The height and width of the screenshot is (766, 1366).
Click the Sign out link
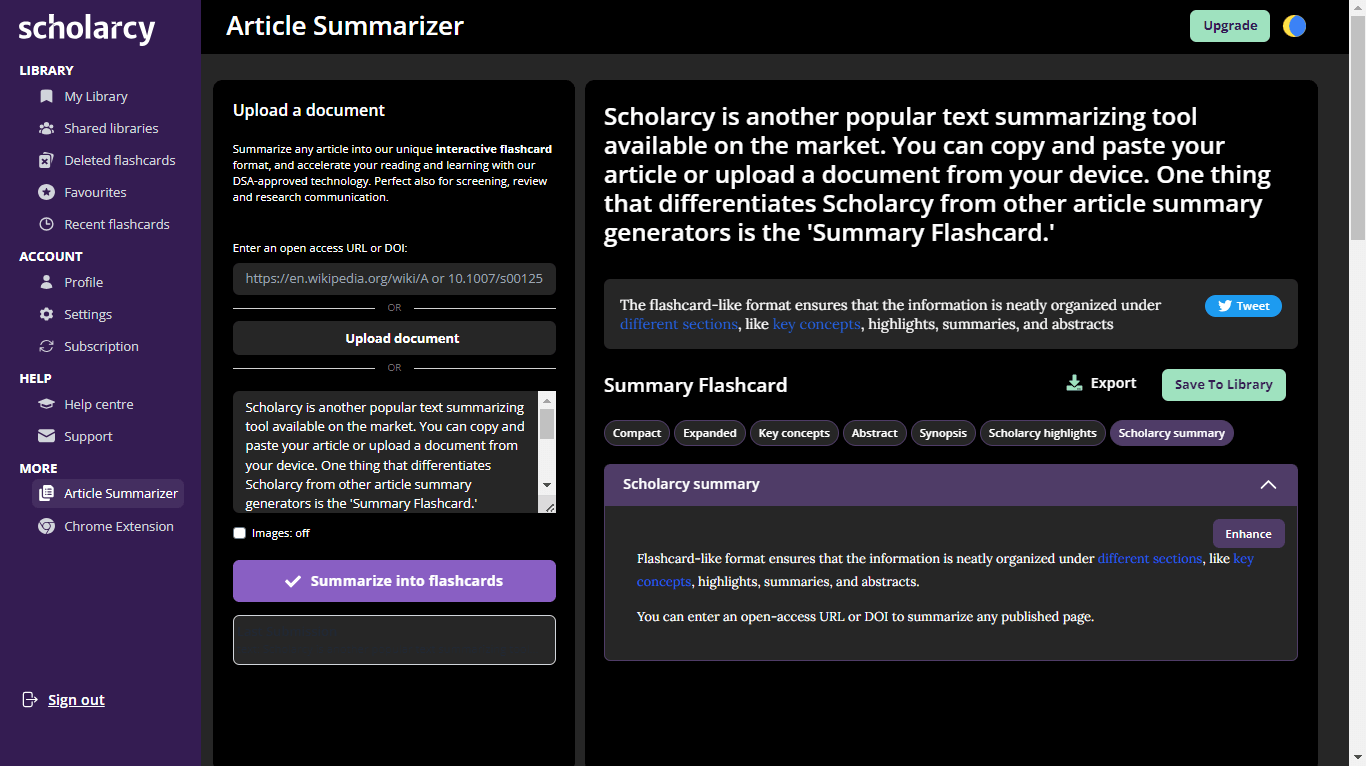pos(76,700)
